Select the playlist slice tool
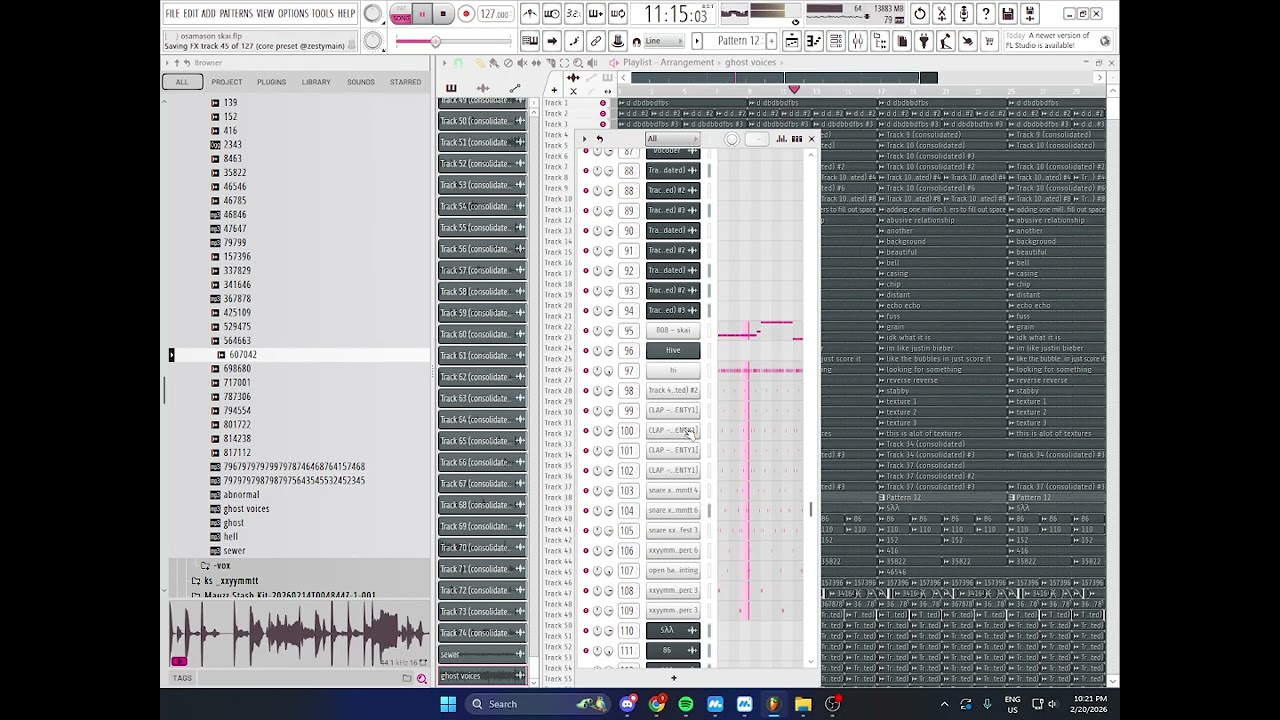This screenshot has width=1280, height=720. pos(550,63)
